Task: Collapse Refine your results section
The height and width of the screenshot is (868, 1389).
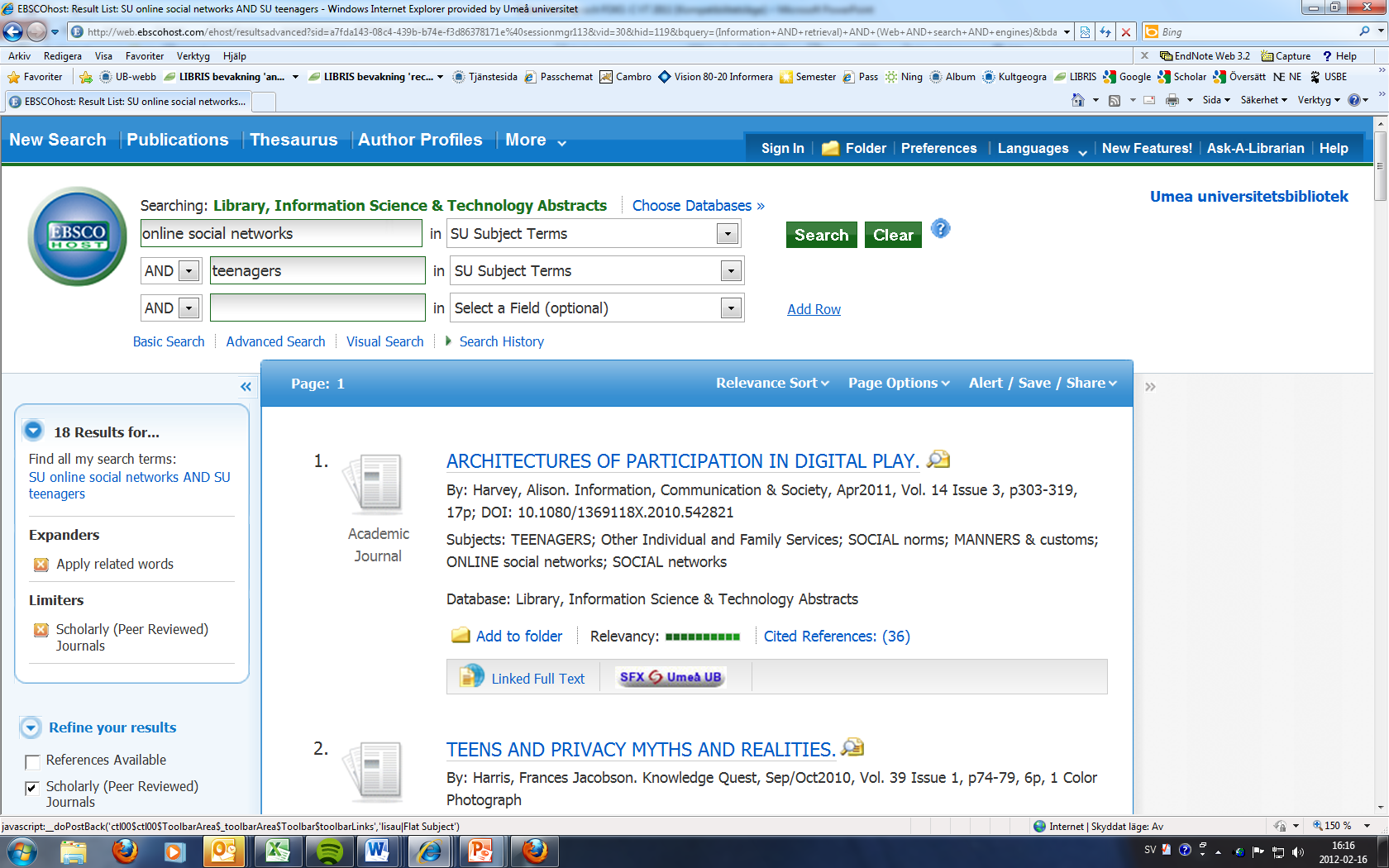Action: pos(31,727)
